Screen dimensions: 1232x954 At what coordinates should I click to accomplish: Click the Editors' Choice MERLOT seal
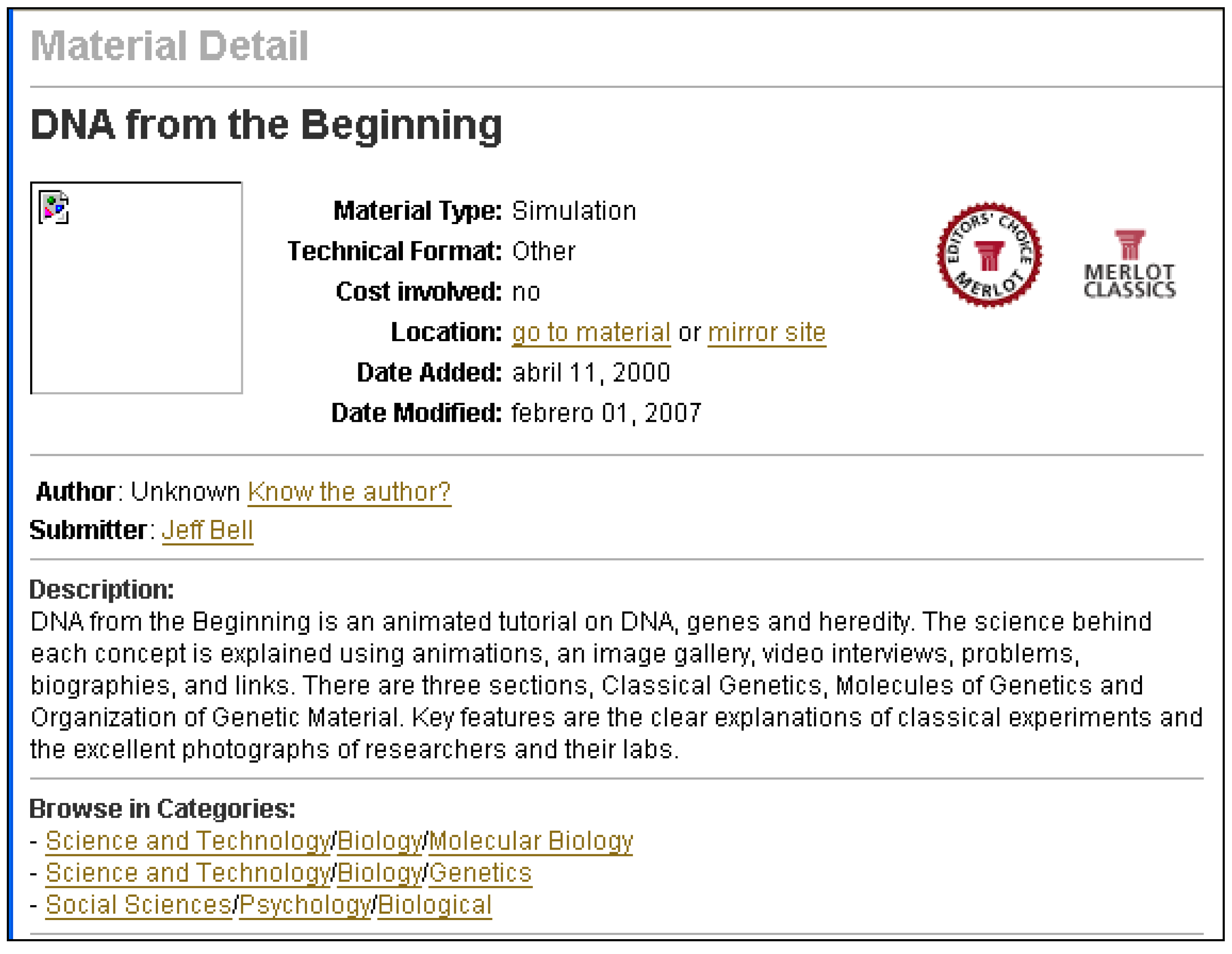[990, 255]
